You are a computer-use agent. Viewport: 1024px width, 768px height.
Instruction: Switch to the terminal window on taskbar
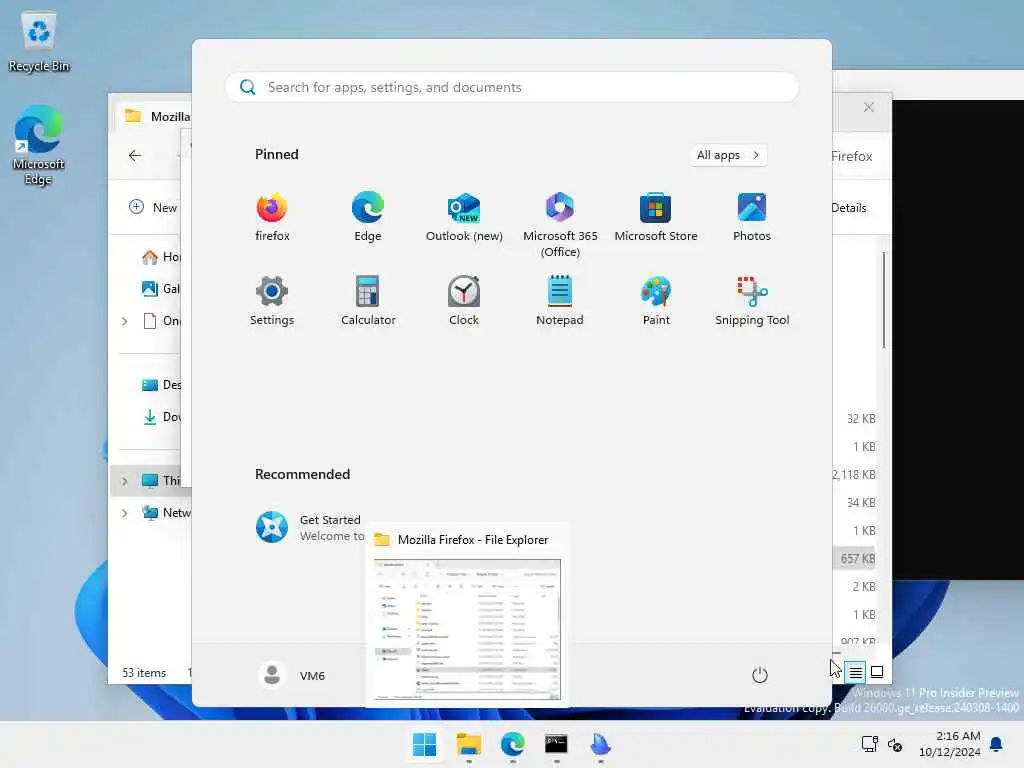(x=556, y=744)
